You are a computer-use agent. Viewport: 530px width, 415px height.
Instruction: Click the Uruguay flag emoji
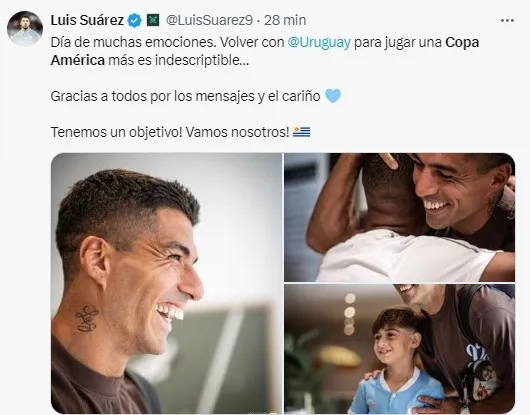click(302, 132)
